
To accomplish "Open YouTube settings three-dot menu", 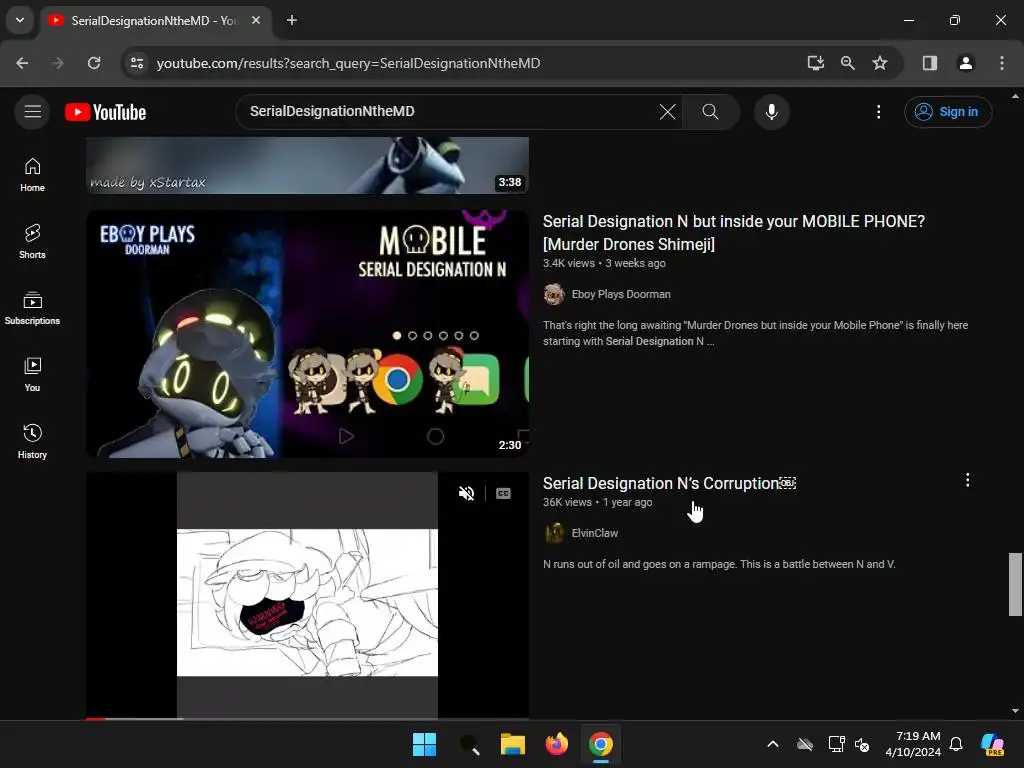I will tap(878, 112).
